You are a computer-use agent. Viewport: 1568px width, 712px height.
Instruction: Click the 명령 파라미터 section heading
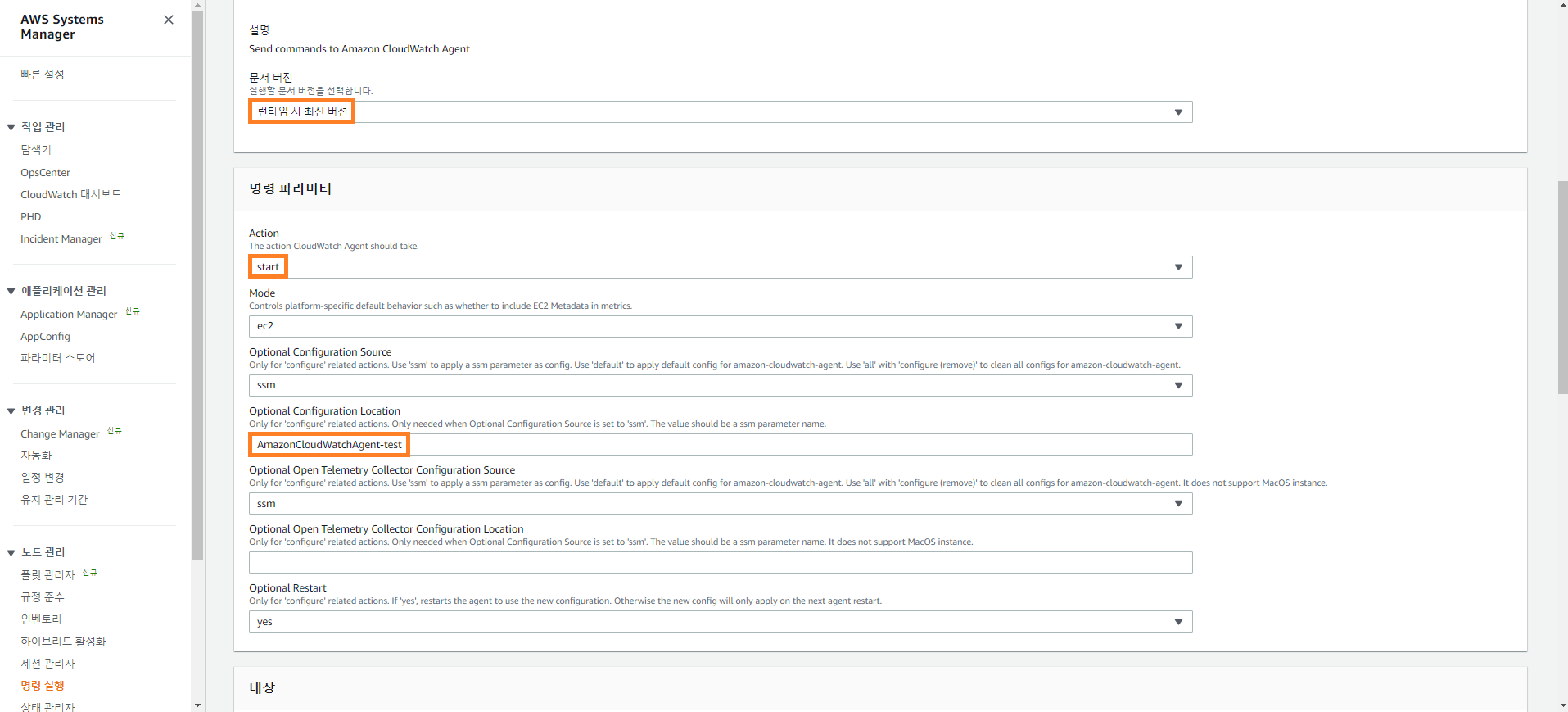pos(291,188)
